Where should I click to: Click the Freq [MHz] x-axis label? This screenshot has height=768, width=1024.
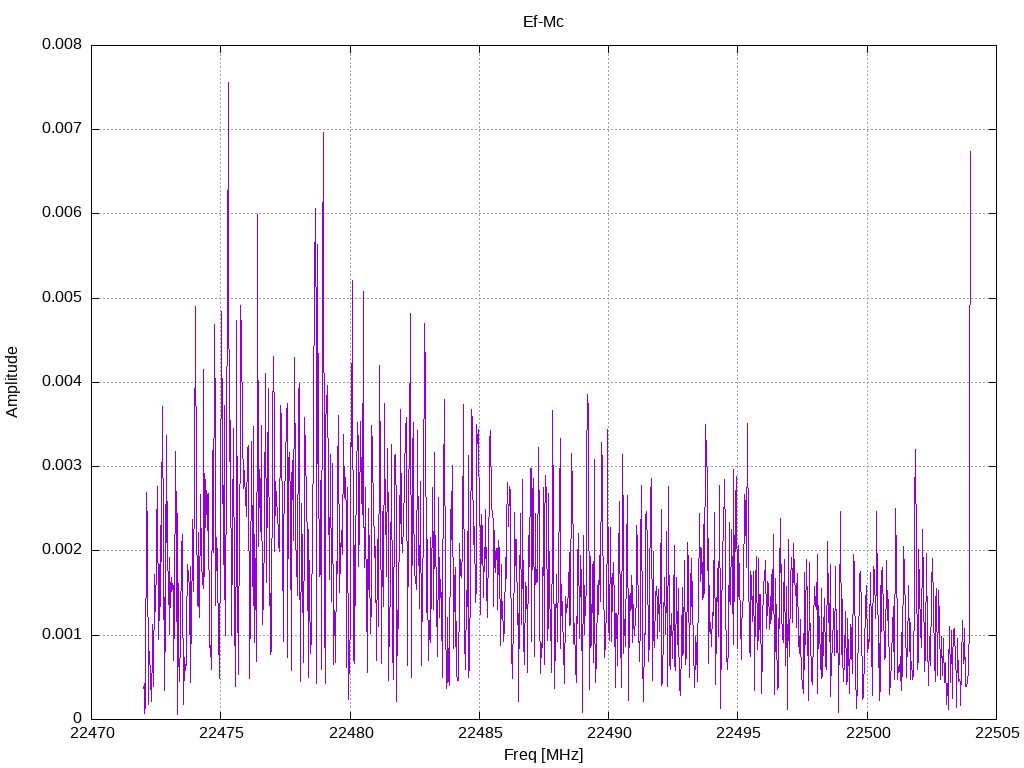click(x=543, y=755)
